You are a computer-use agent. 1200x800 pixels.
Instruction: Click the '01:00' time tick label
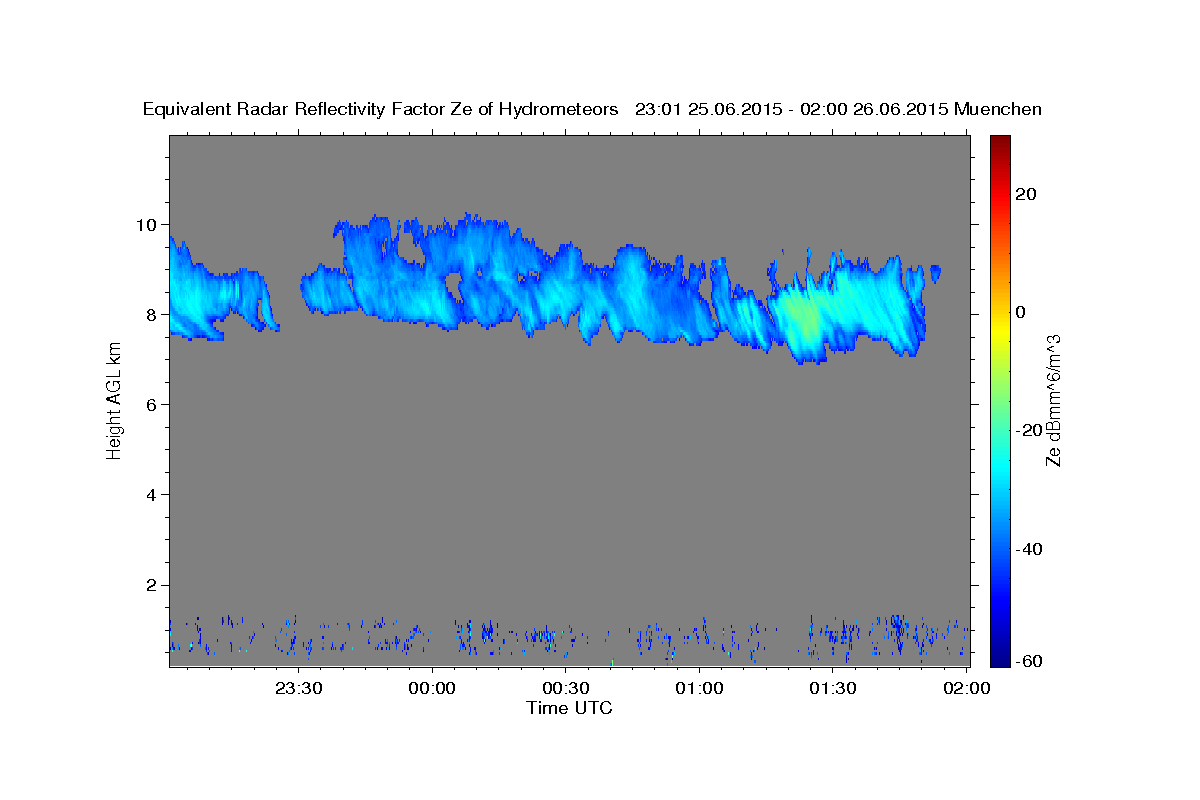coord(700,688)
